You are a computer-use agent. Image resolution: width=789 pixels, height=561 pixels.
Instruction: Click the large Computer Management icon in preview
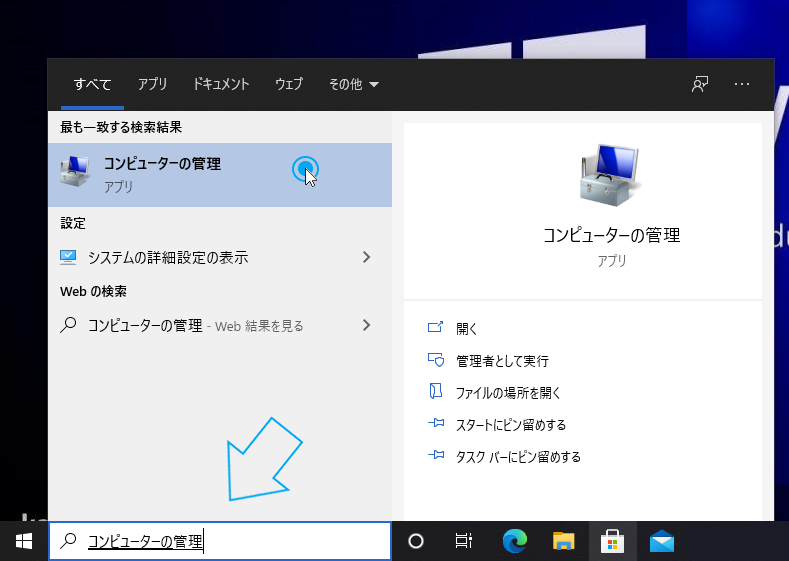610,175
